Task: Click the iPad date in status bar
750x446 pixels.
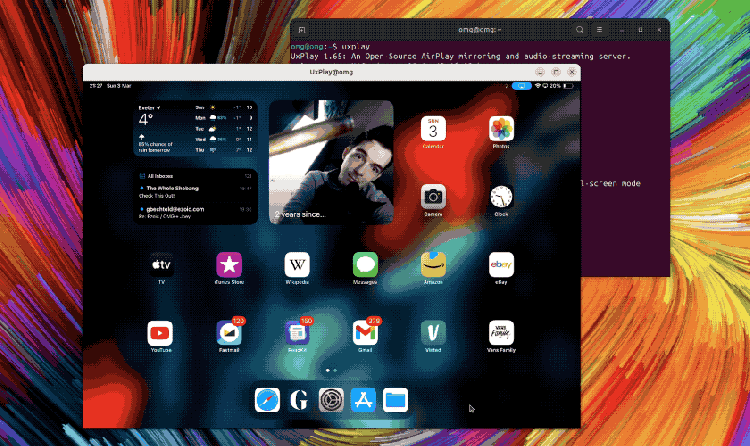Action: click(x=119, y=86)
